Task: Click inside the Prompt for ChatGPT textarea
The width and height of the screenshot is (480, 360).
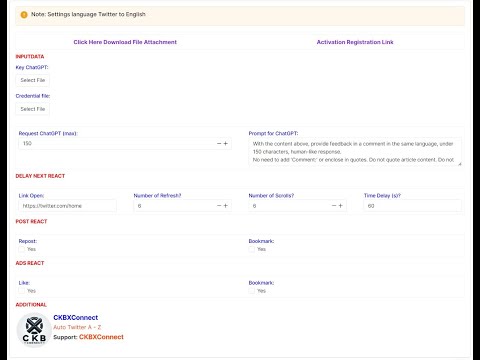Action: pyautogui.click(x=355, y=152)
